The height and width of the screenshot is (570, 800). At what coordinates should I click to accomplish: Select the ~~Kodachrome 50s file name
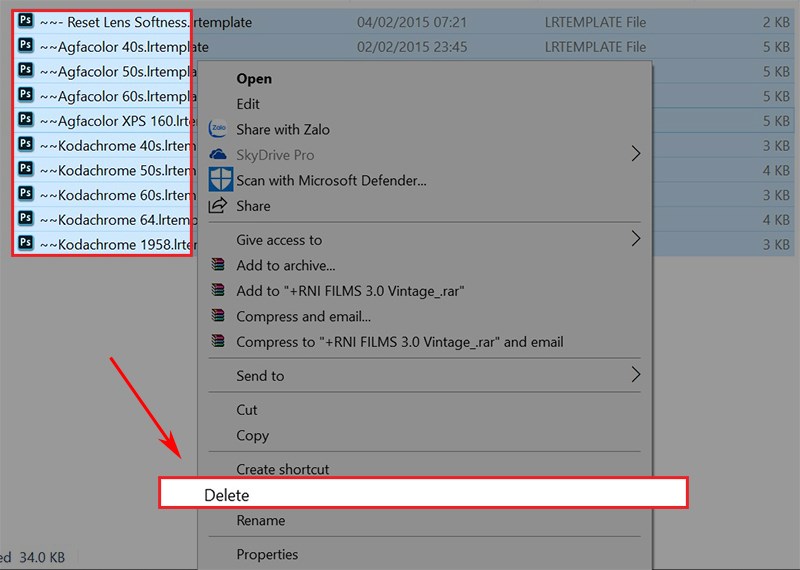pyautogui.click(x=118, y=170)
